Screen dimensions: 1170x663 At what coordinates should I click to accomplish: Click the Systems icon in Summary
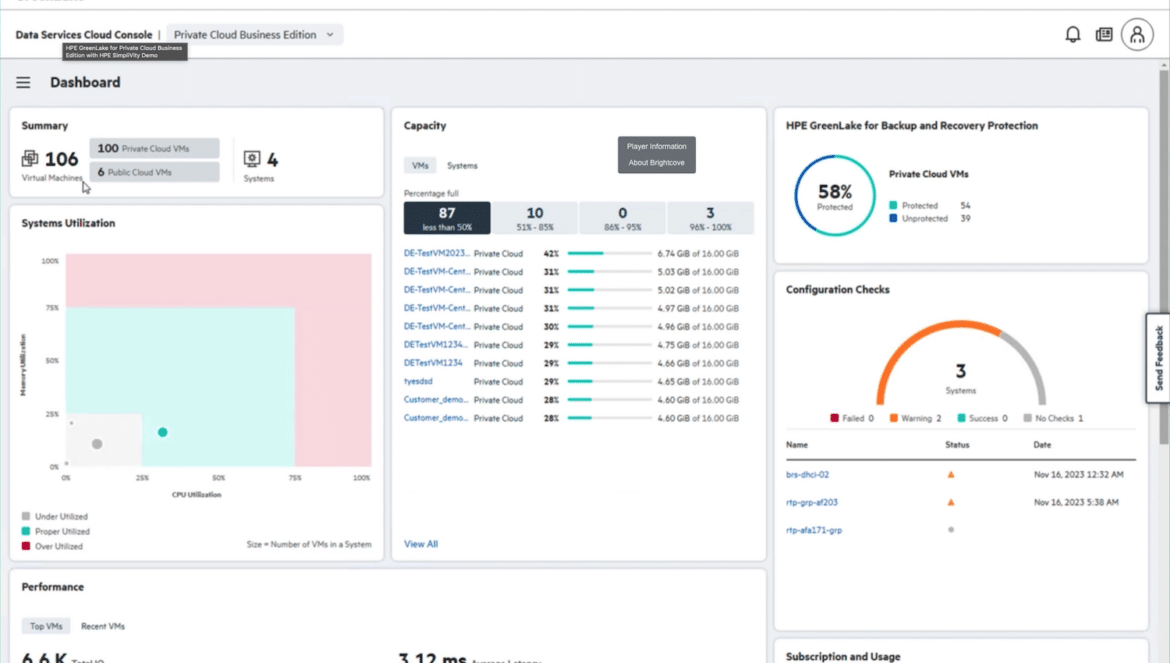pos(252,158)
